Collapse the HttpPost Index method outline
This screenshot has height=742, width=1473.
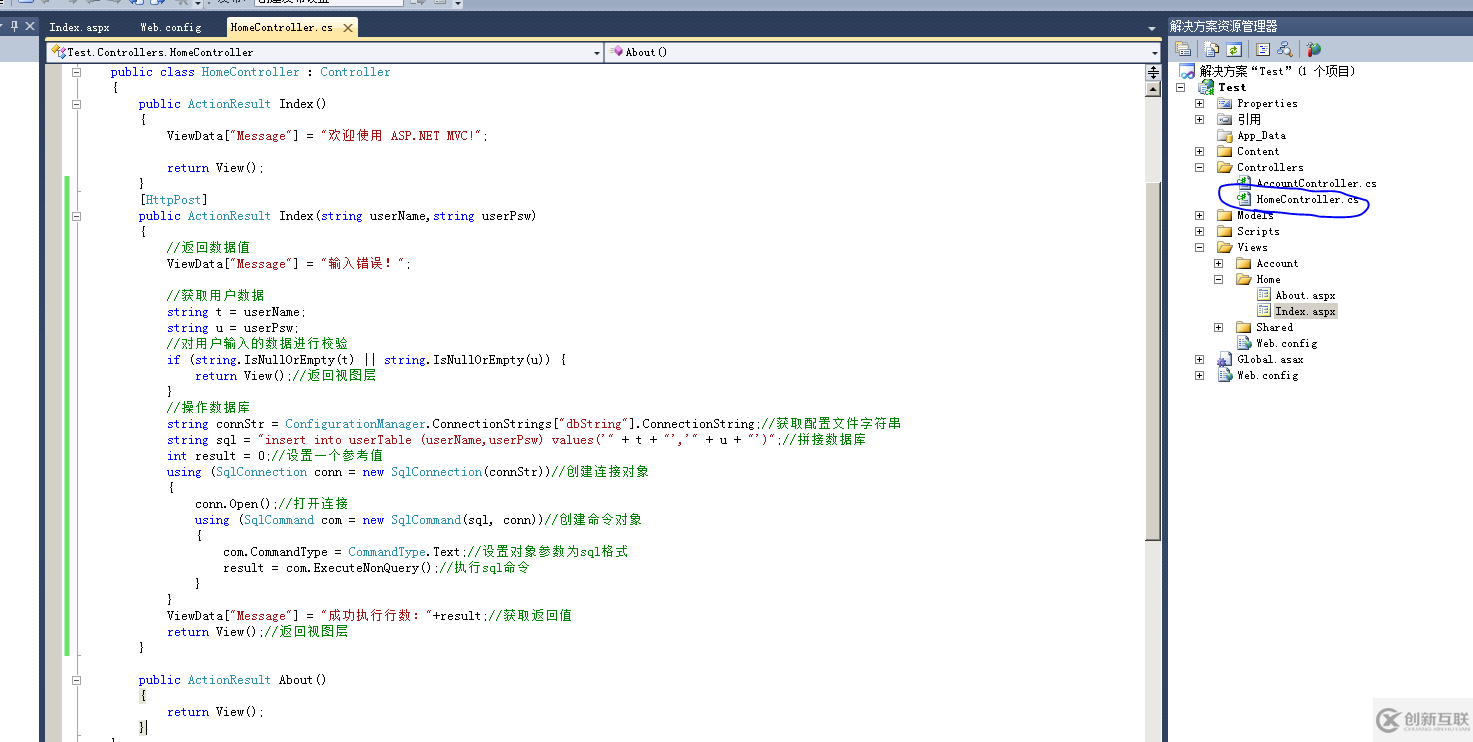[x=76, y=216]
